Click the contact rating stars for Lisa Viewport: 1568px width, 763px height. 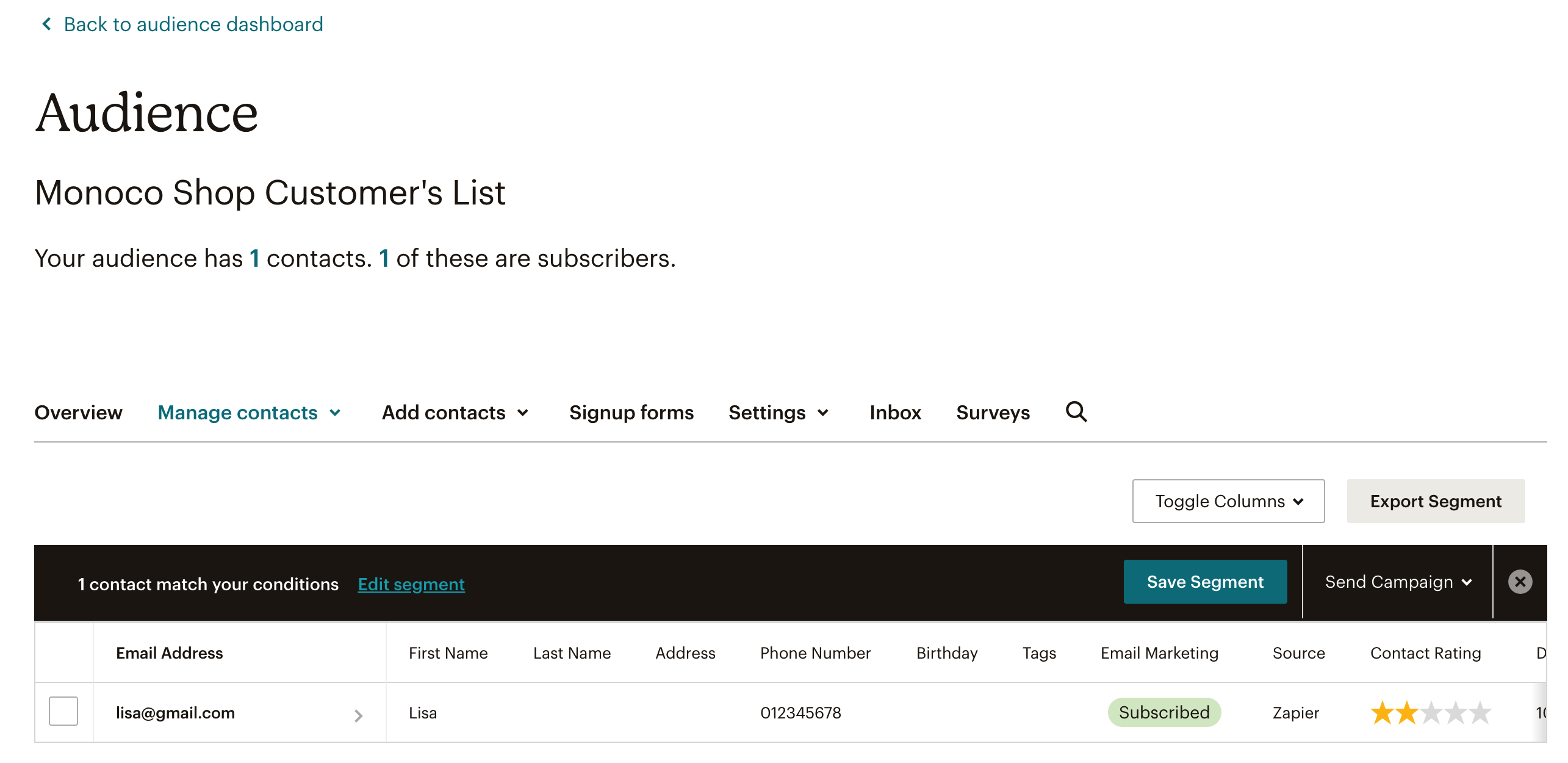[1431, 712]
